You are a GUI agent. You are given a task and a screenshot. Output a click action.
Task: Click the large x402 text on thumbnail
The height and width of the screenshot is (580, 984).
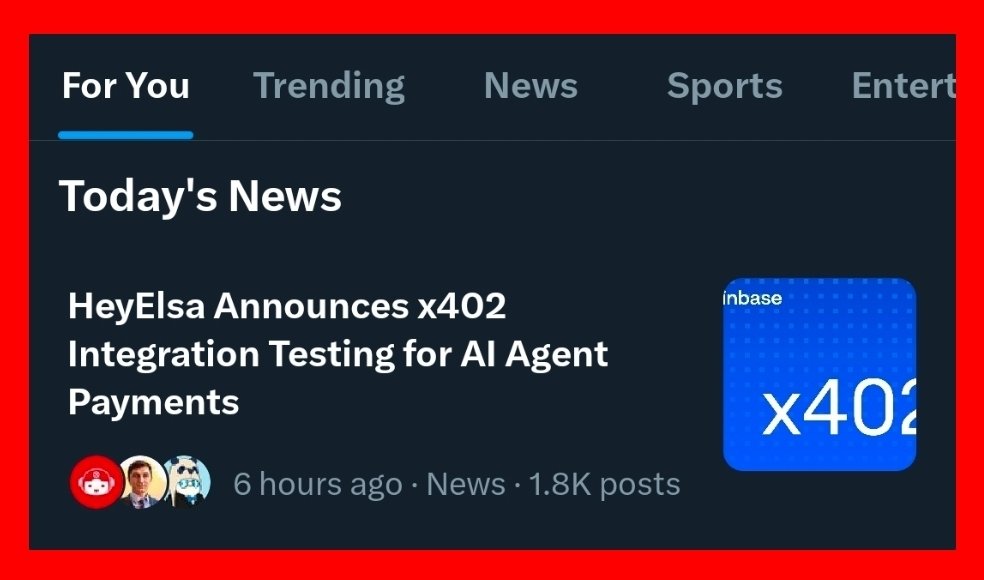click(x=838, y=413)
